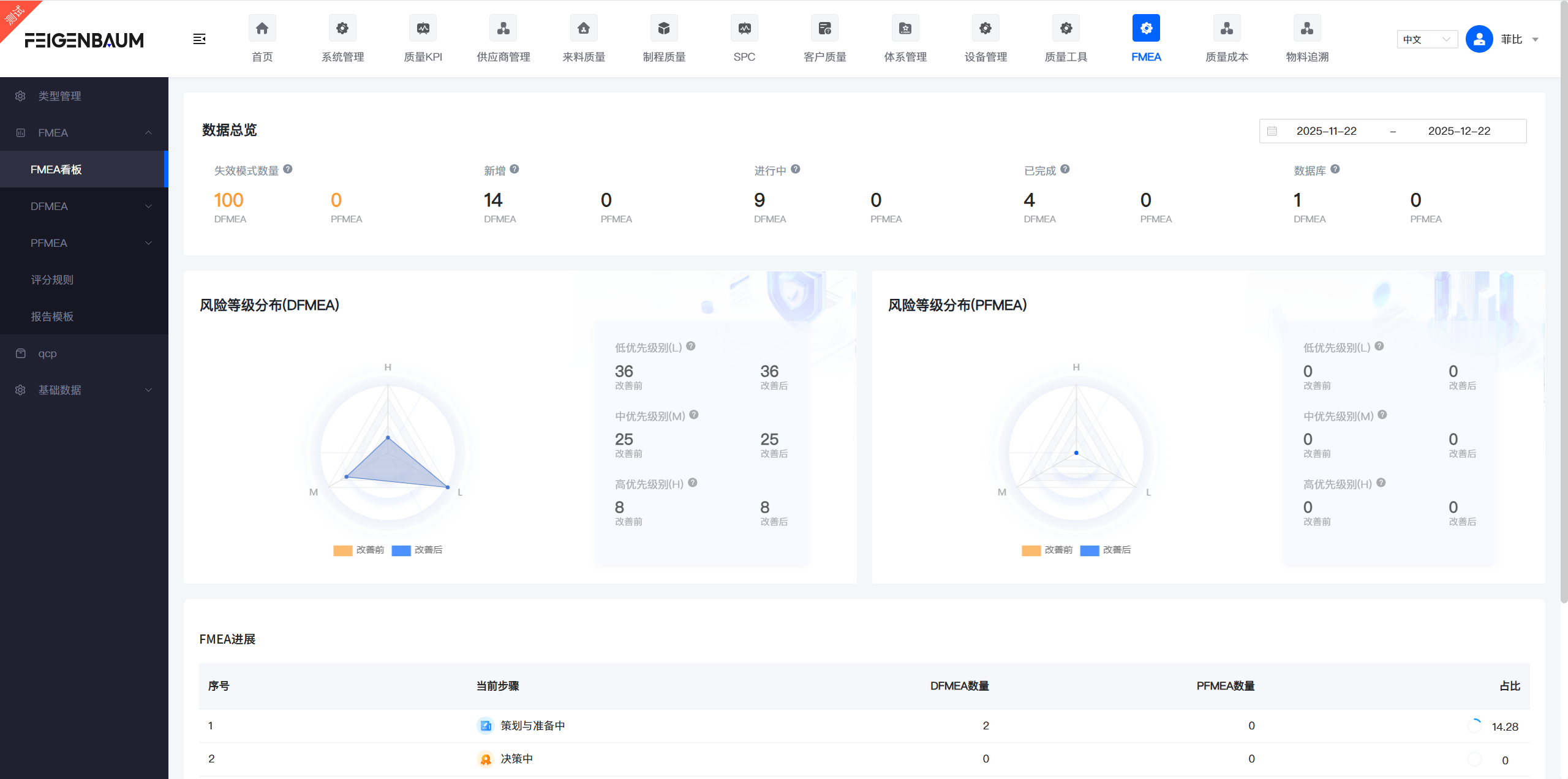Click the sidebar collapse hamburger icon

pyautogui.click(x=199, y=39)
